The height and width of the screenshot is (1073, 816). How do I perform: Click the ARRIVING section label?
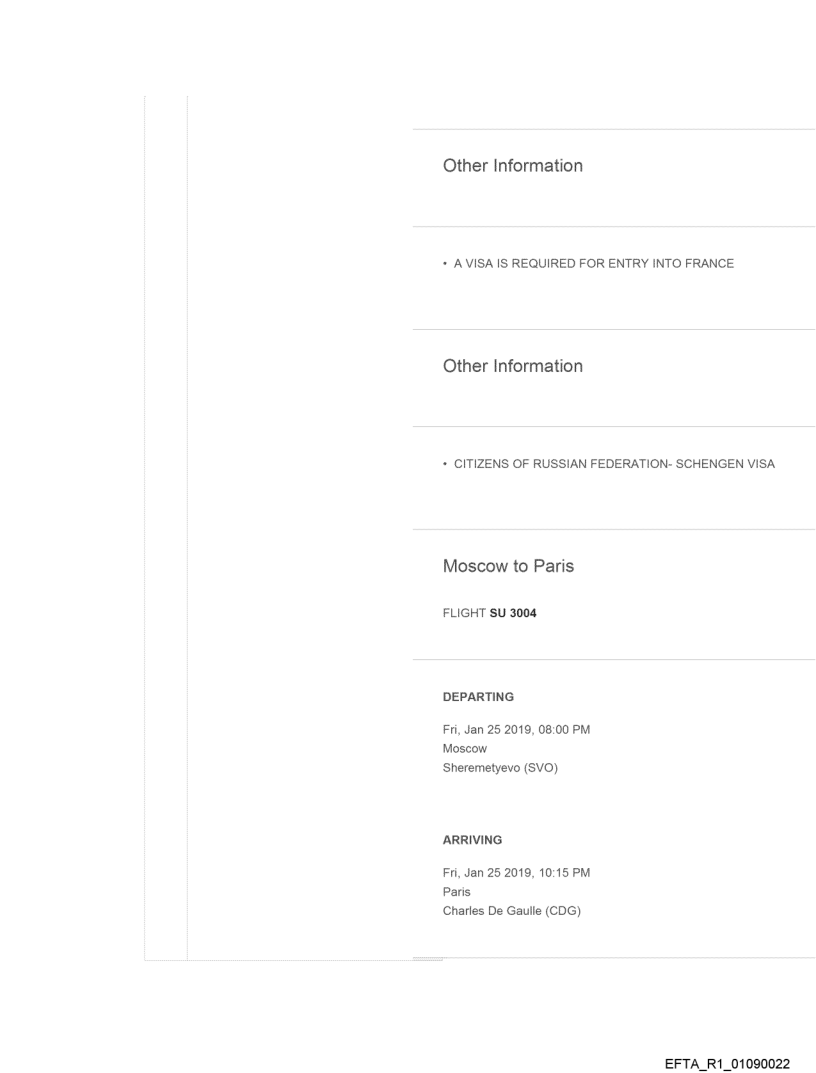(472, 840)
